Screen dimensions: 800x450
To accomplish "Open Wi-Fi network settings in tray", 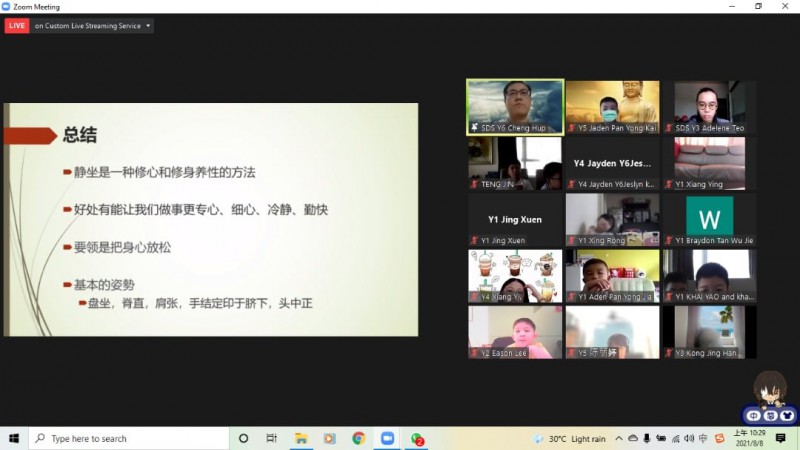I will (675, 438).
